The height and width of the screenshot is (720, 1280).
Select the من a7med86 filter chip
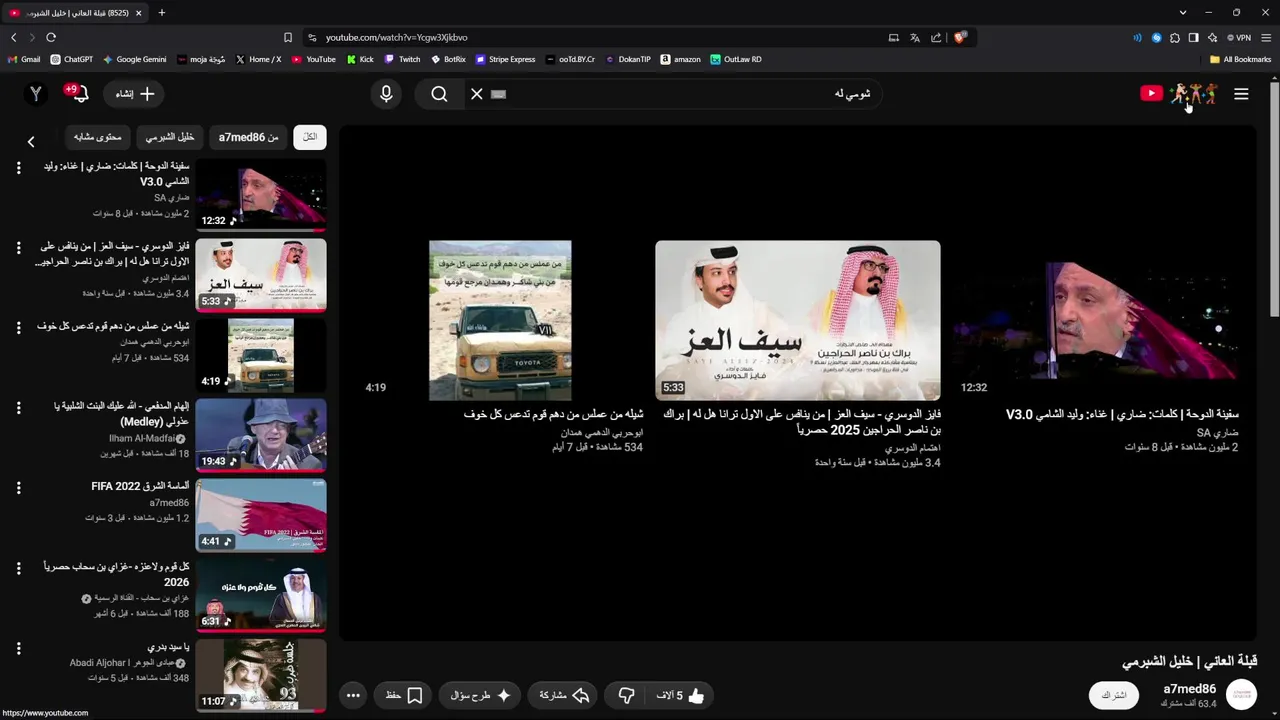(x=248, y=137)
